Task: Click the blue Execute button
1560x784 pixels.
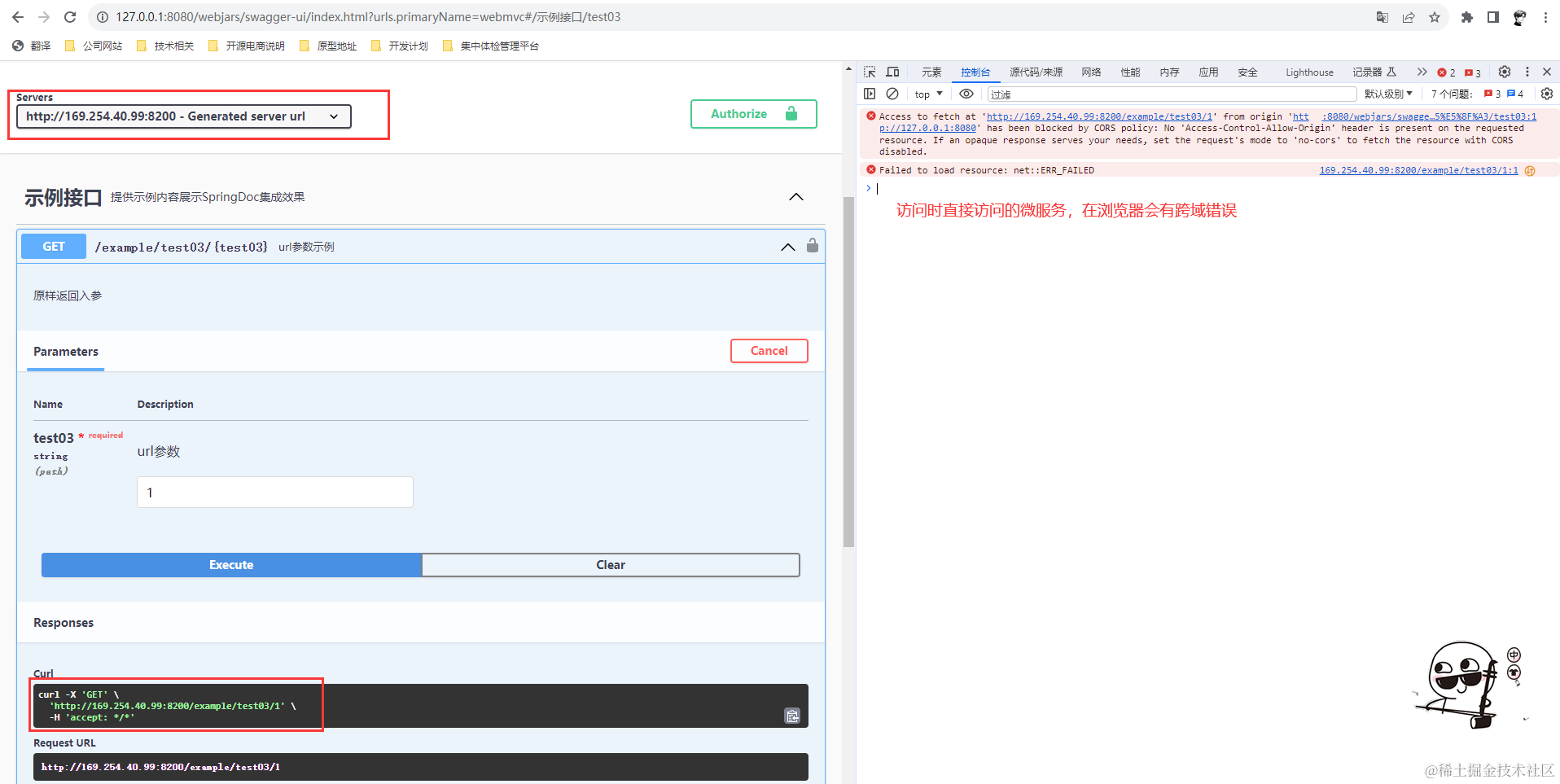Action: 231,565
